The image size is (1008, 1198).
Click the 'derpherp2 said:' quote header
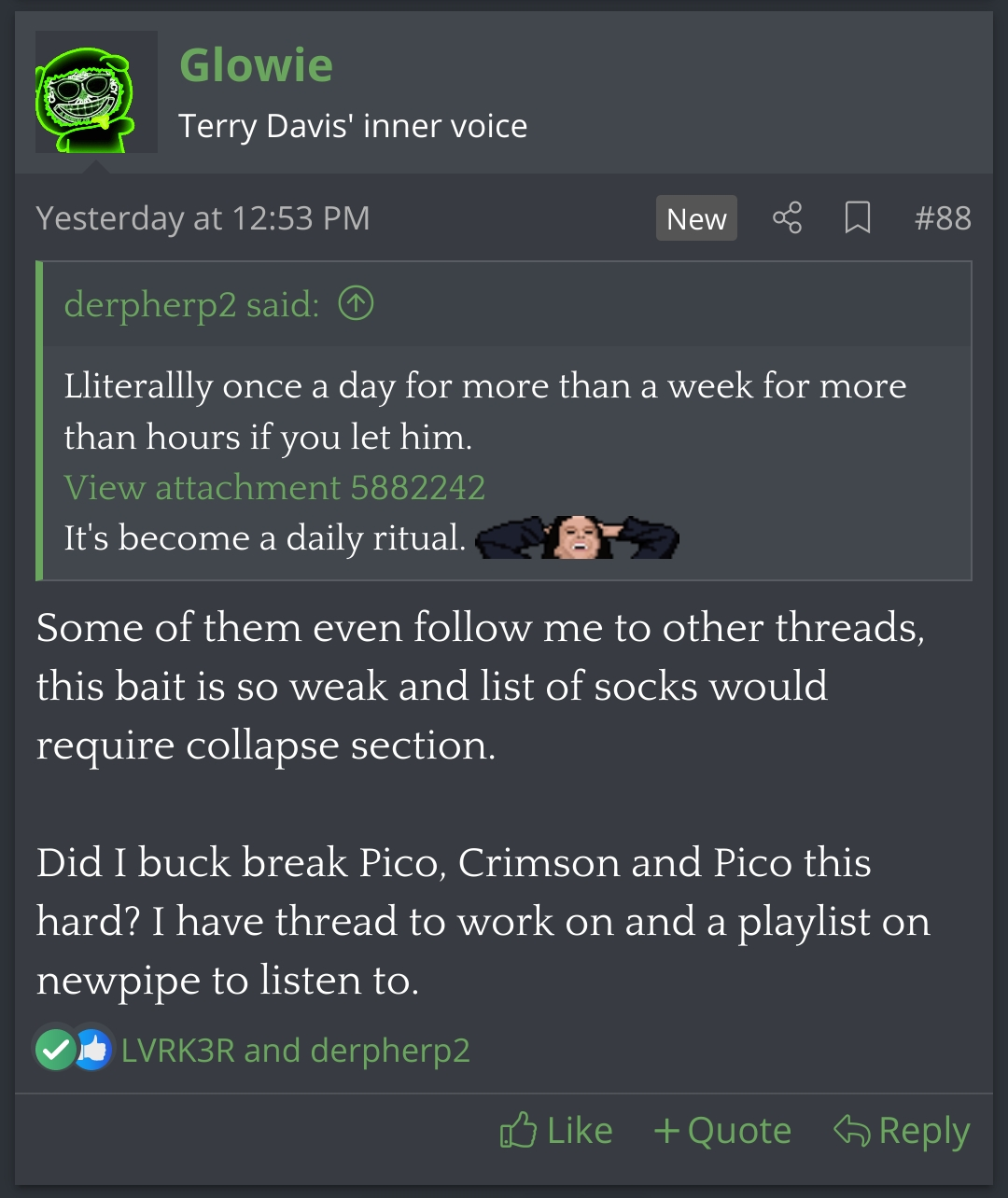(191, 304)
